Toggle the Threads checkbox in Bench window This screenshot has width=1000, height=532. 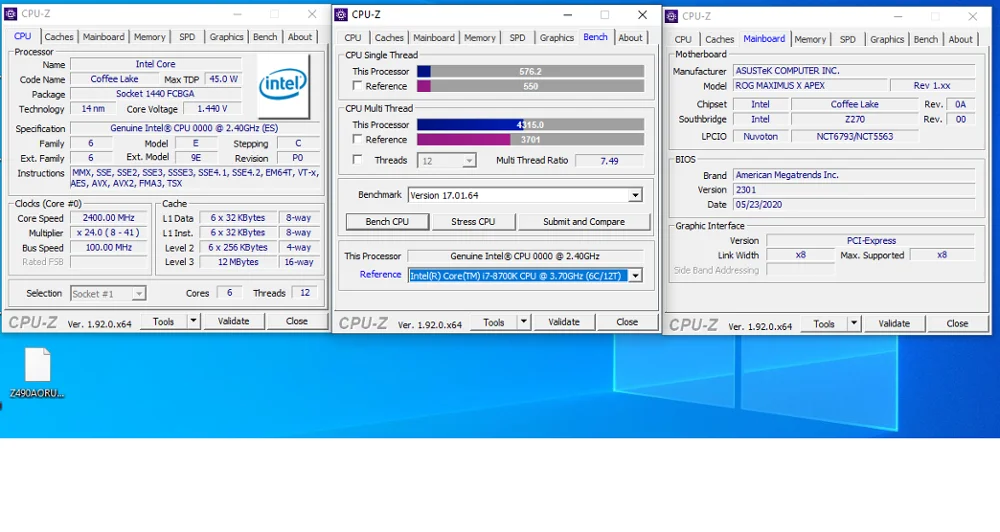pos(357,160)
